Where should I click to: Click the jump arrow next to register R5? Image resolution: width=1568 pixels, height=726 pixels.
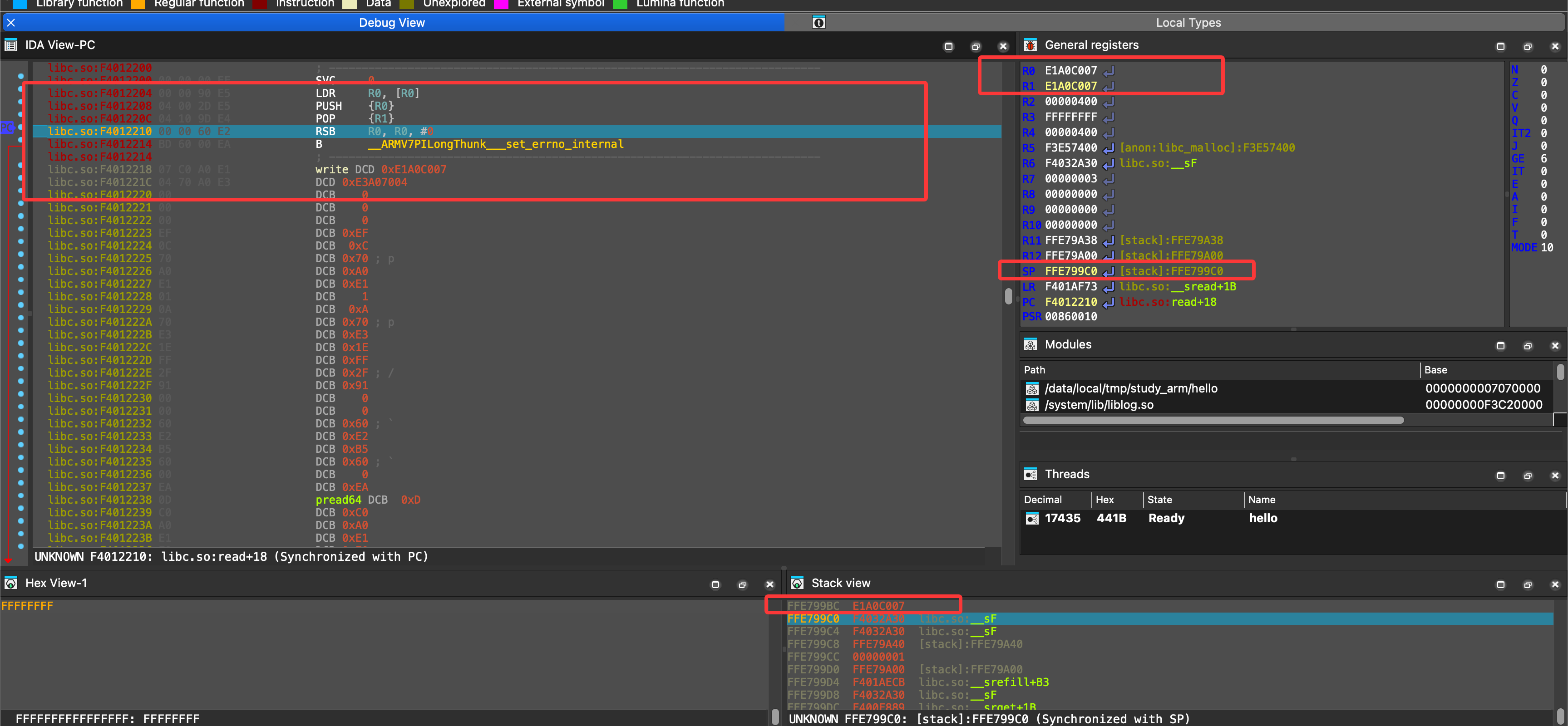(x=1109, y=148)
